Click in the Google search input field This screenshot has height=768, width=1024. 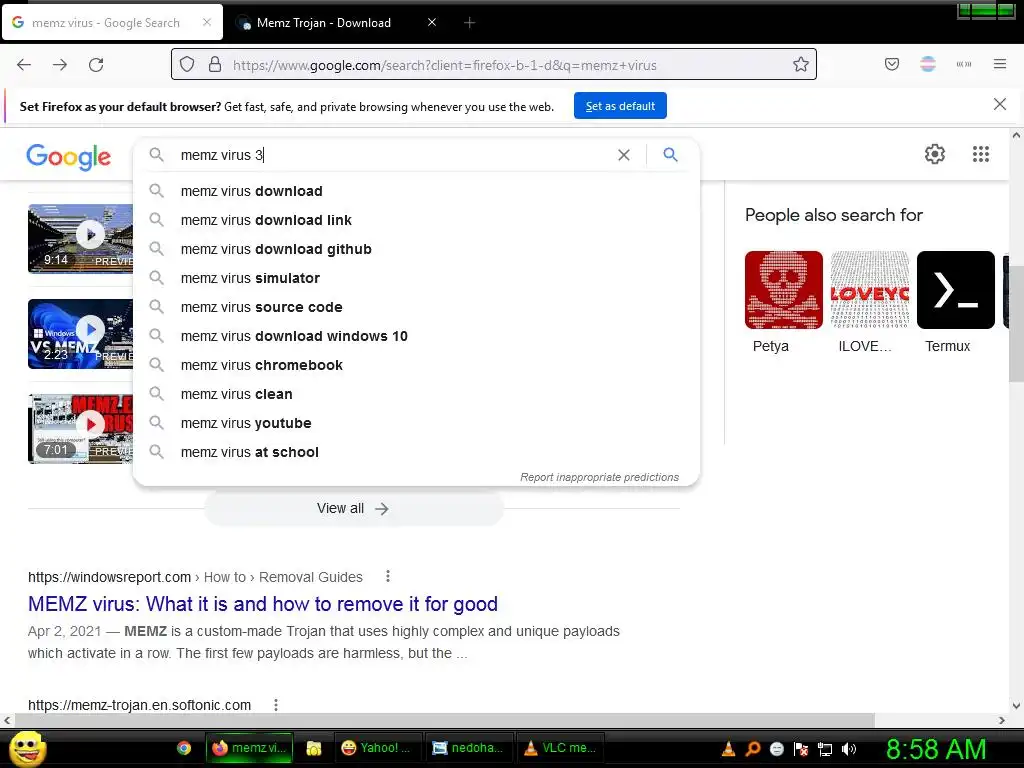pos(392,155)
